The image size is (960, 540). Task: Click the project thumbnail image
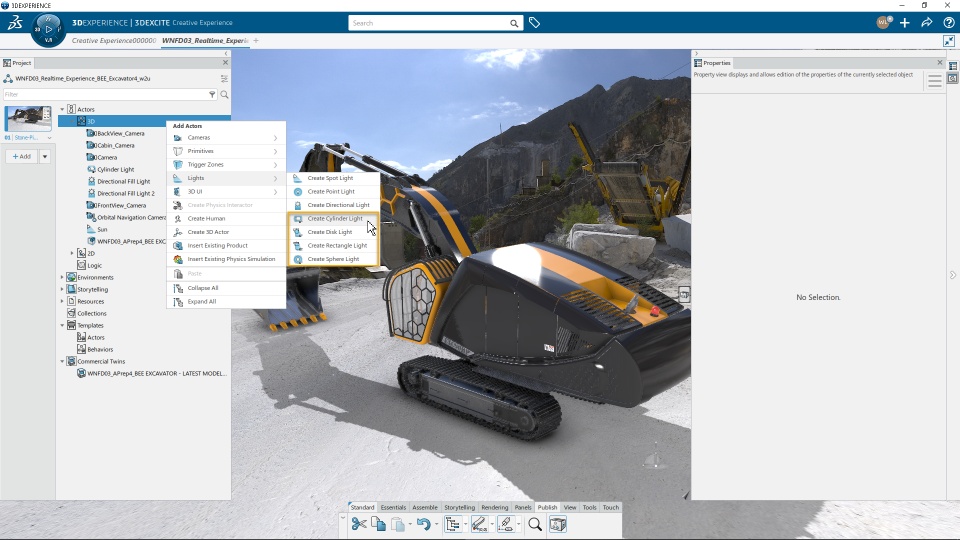pos(28,118)
